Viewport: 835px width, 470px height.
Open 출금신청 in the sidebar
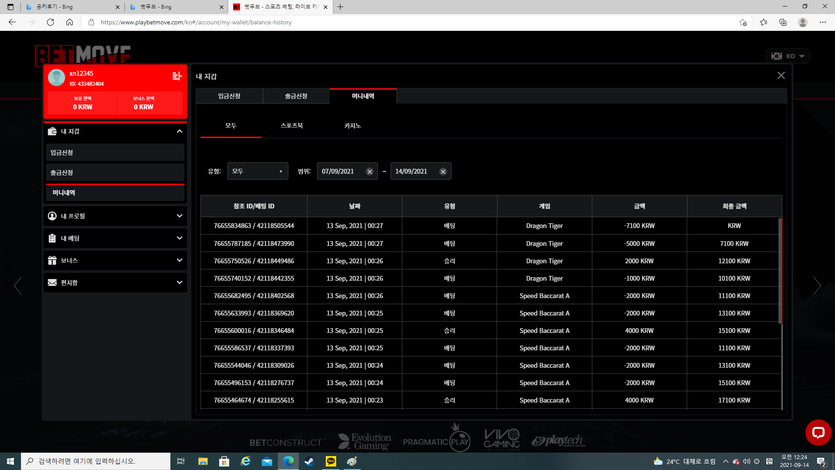[x=115, y=172]
